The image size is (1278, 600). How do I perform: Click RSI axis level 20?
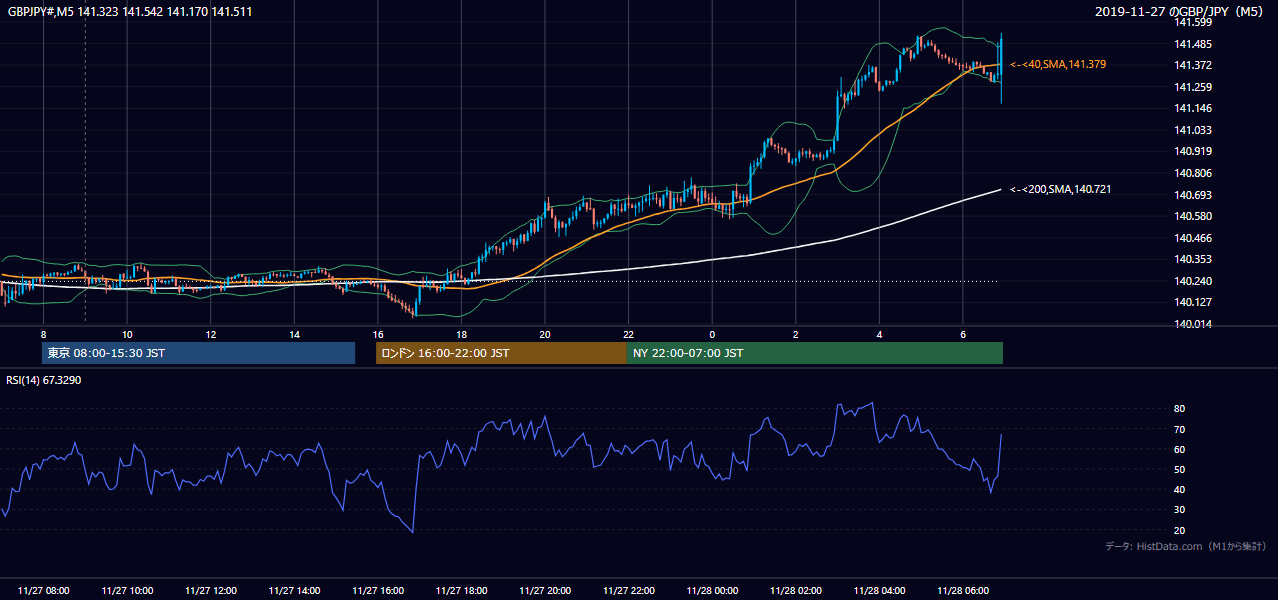(x=1179, y=530)
